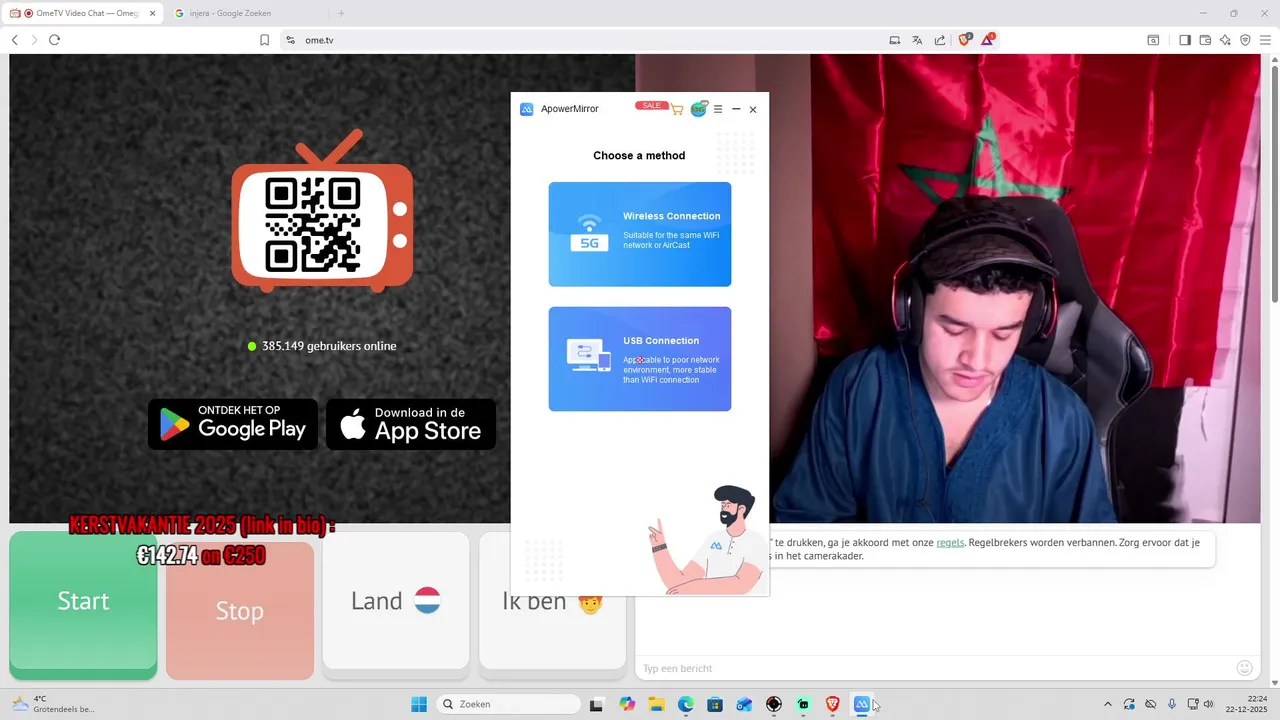Open the Brave Rewards triangle icon

989,39
